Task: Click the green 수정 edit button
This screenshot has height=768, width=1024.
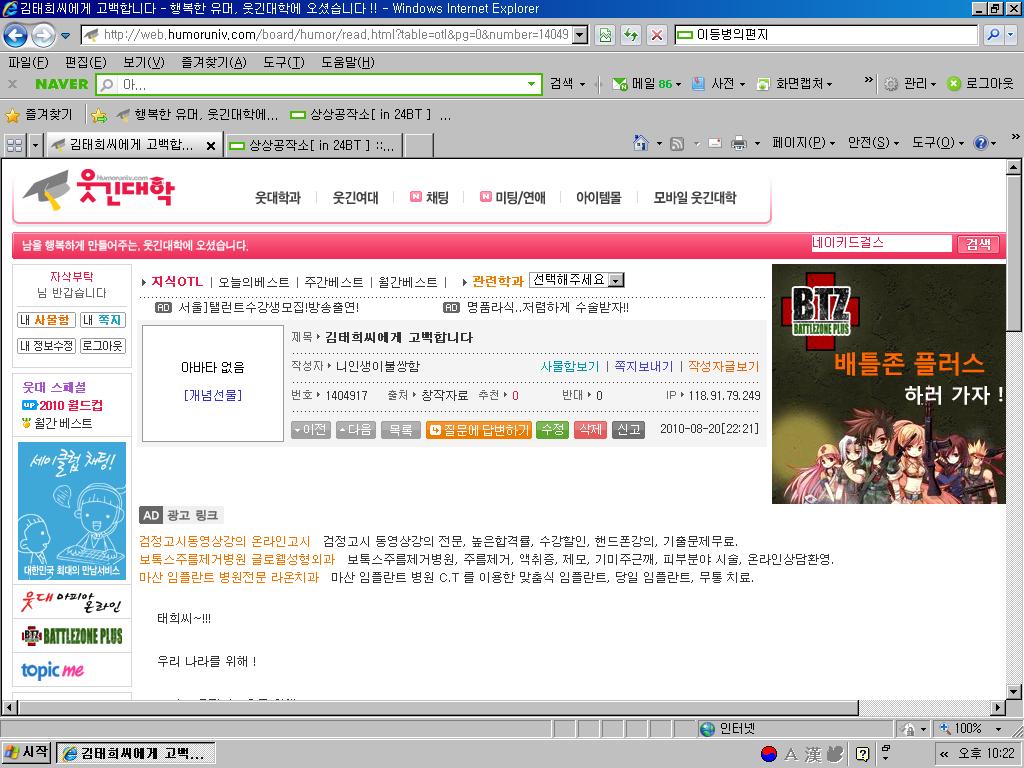Action: point(552,430)
